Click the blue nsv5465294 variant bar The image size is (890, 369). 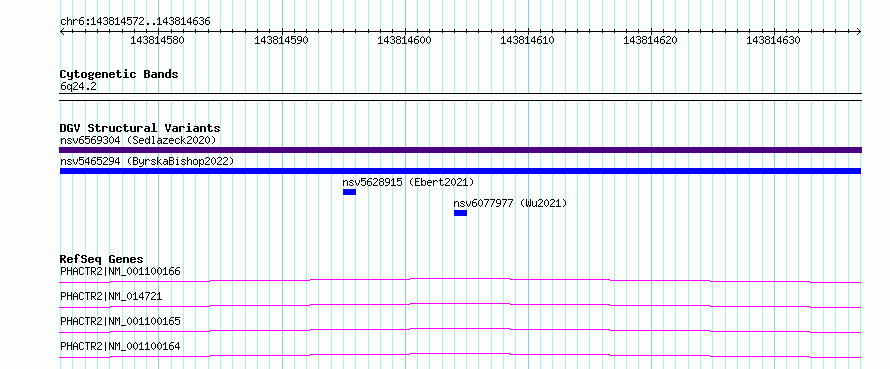(x=460, y=171)
